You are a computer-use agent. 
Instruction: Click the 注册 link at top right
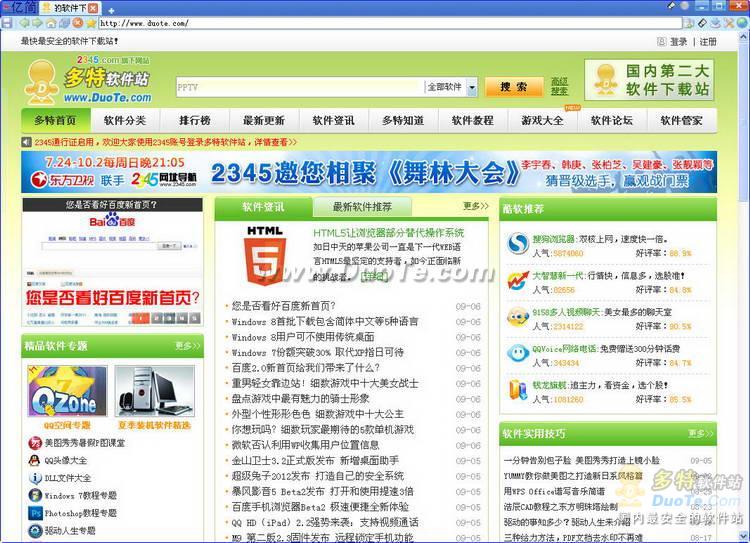[708, 42]
